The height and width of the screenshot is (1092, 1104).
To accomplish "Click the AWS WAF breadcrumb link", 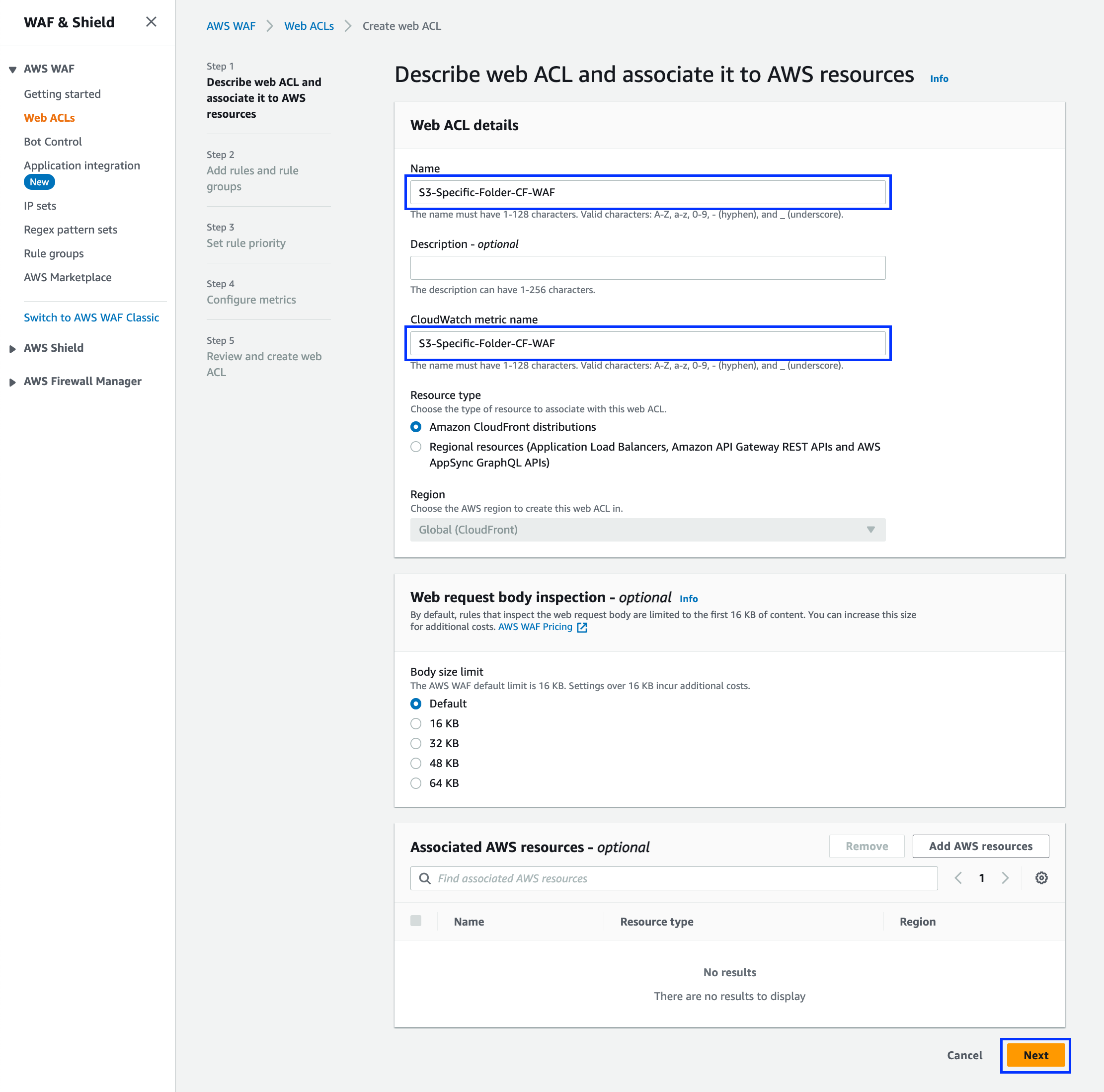I will (x=231, y=26).
